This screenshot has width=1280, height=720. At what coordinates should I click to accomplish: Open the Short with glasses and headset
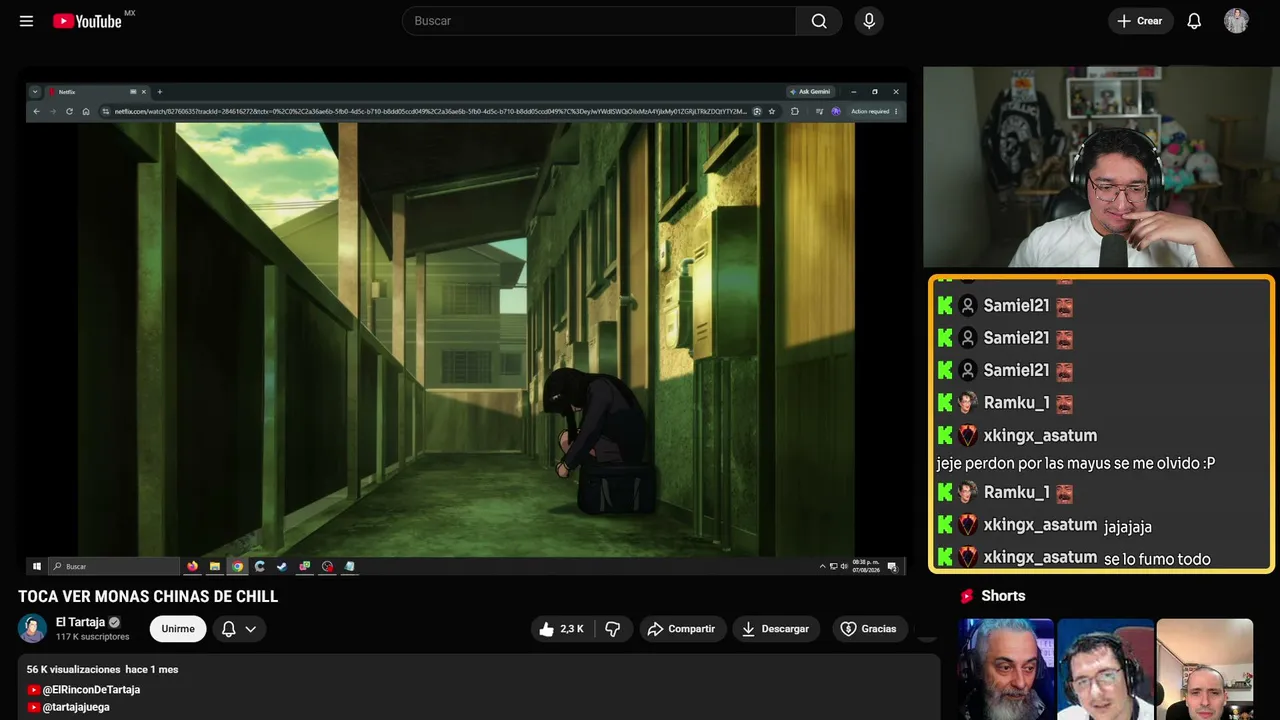1105,669
